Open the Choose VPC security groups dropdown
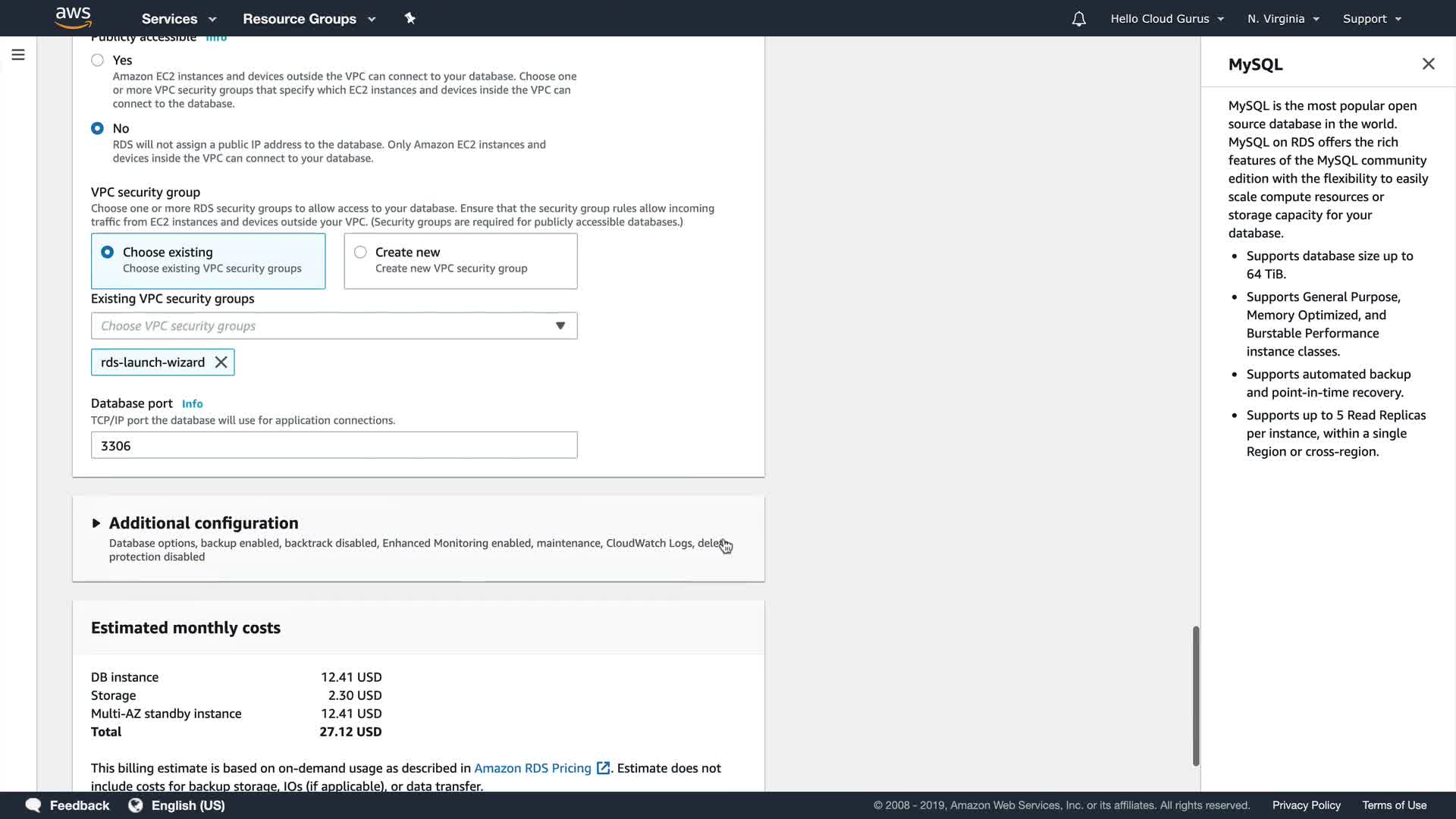Viewport: 1456px width, 819px height. coord(334,326)
